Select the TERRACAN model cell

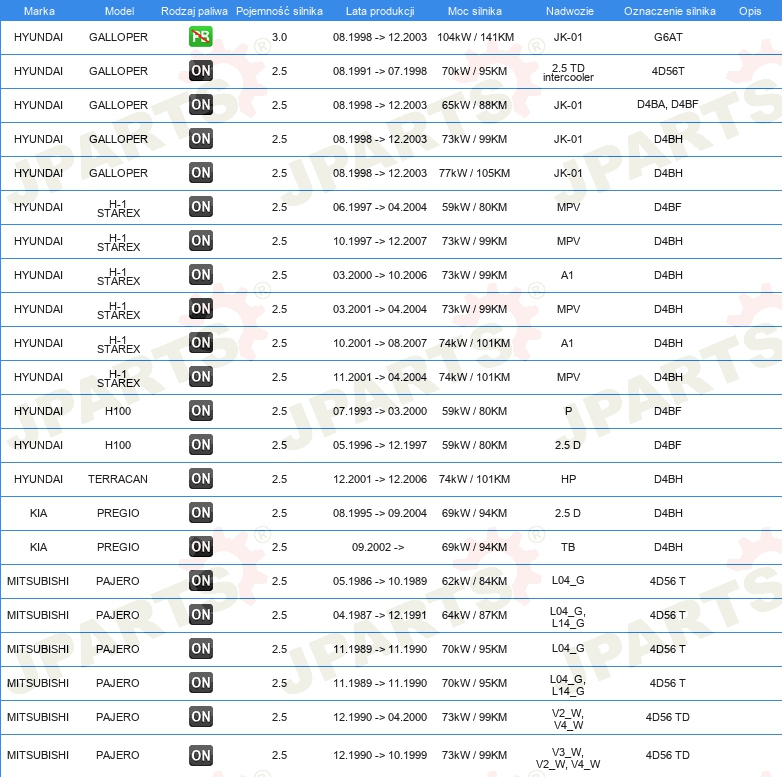pos(118,479)
